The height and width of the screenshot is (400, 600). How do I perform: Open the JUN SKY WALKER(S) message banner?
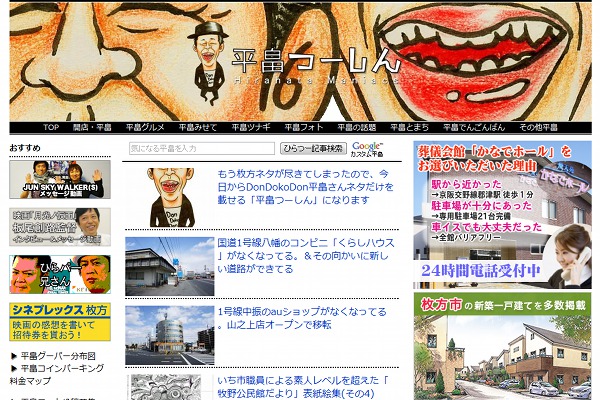coord(59,180)
